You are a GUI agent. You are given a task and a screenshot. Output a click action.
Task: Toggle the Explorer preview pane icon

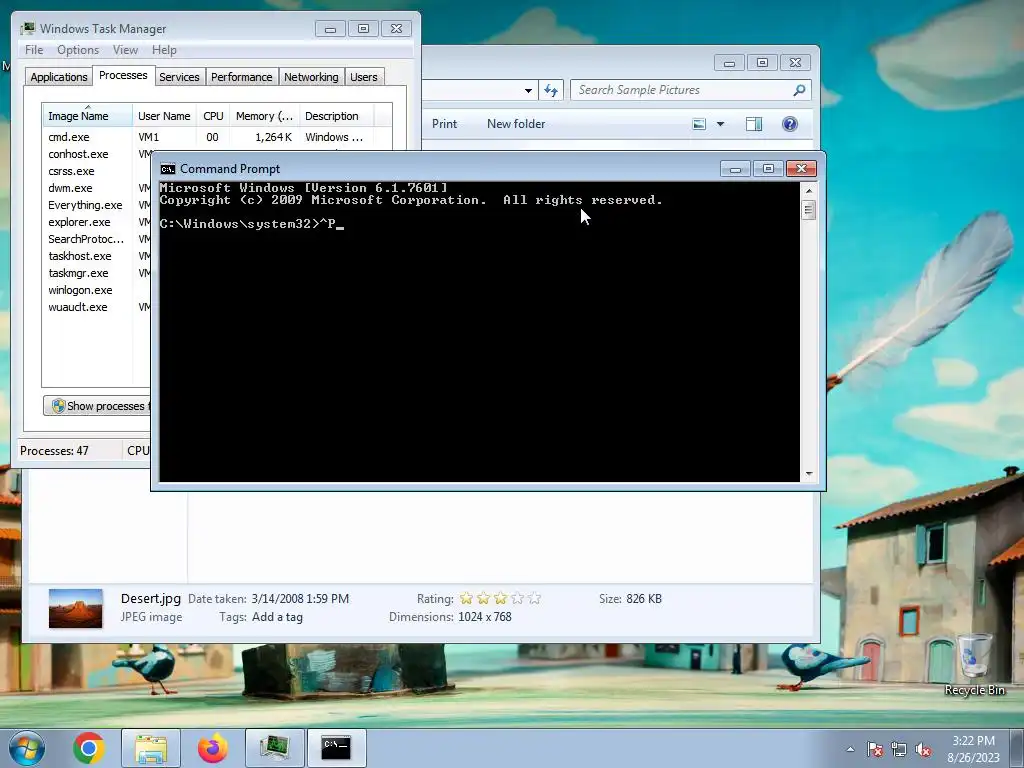tap(754, 124)
